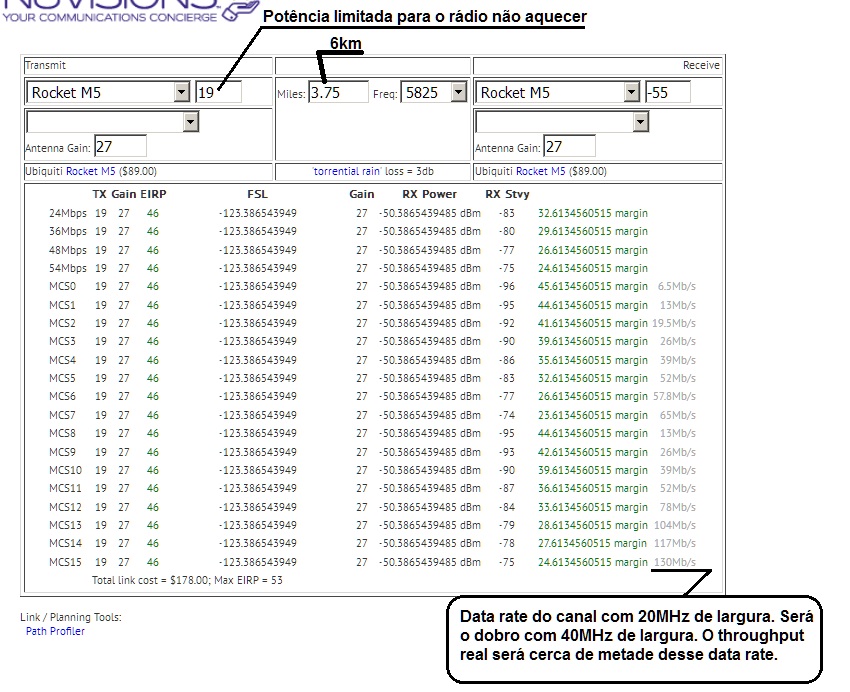The width and height of the screenshot is (850, 692).
Task: Click the Receive Antenna Gain field
Action: 569,146
